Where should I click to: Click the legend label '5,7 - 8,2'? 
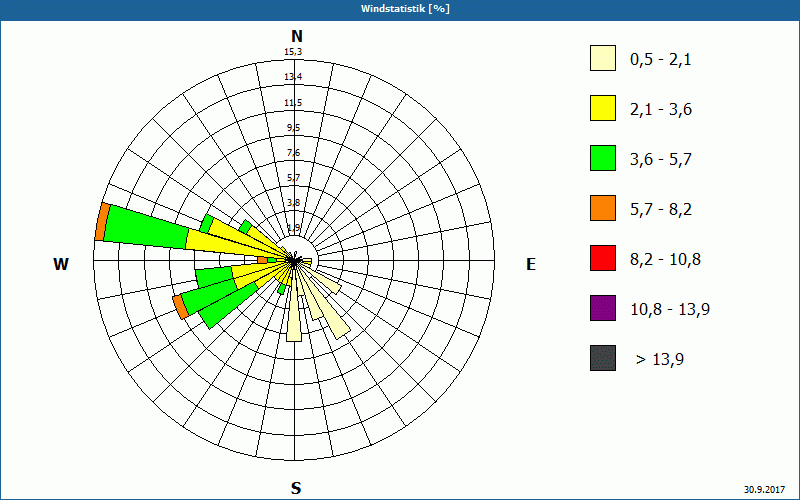pyautogui.click(x=661, y=210)
